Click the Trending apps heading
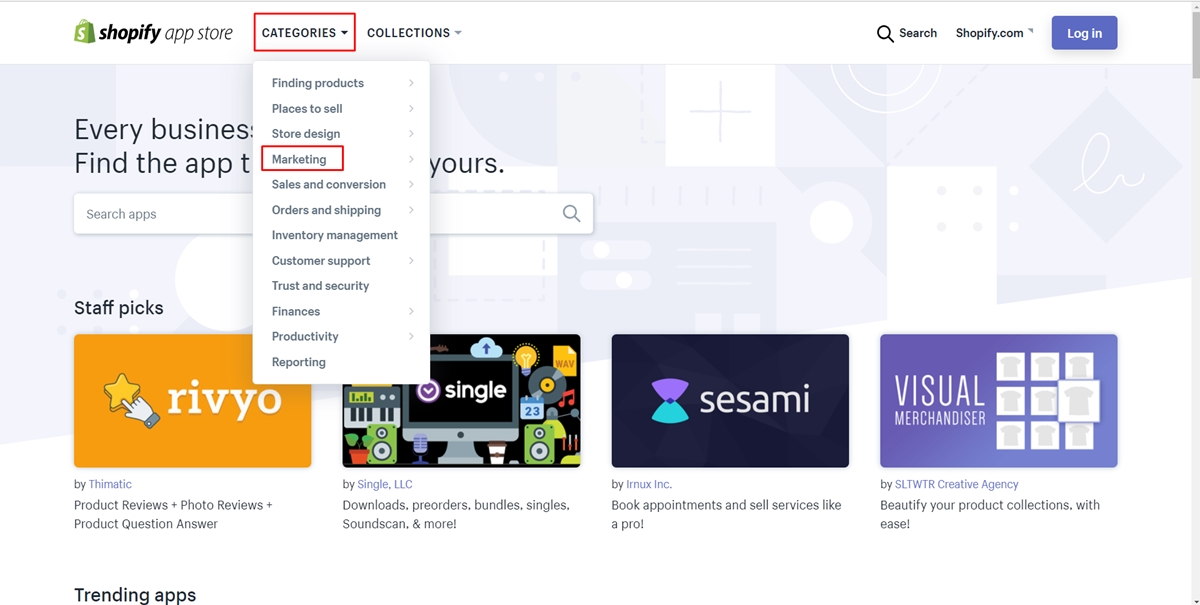 click(135, 595)
